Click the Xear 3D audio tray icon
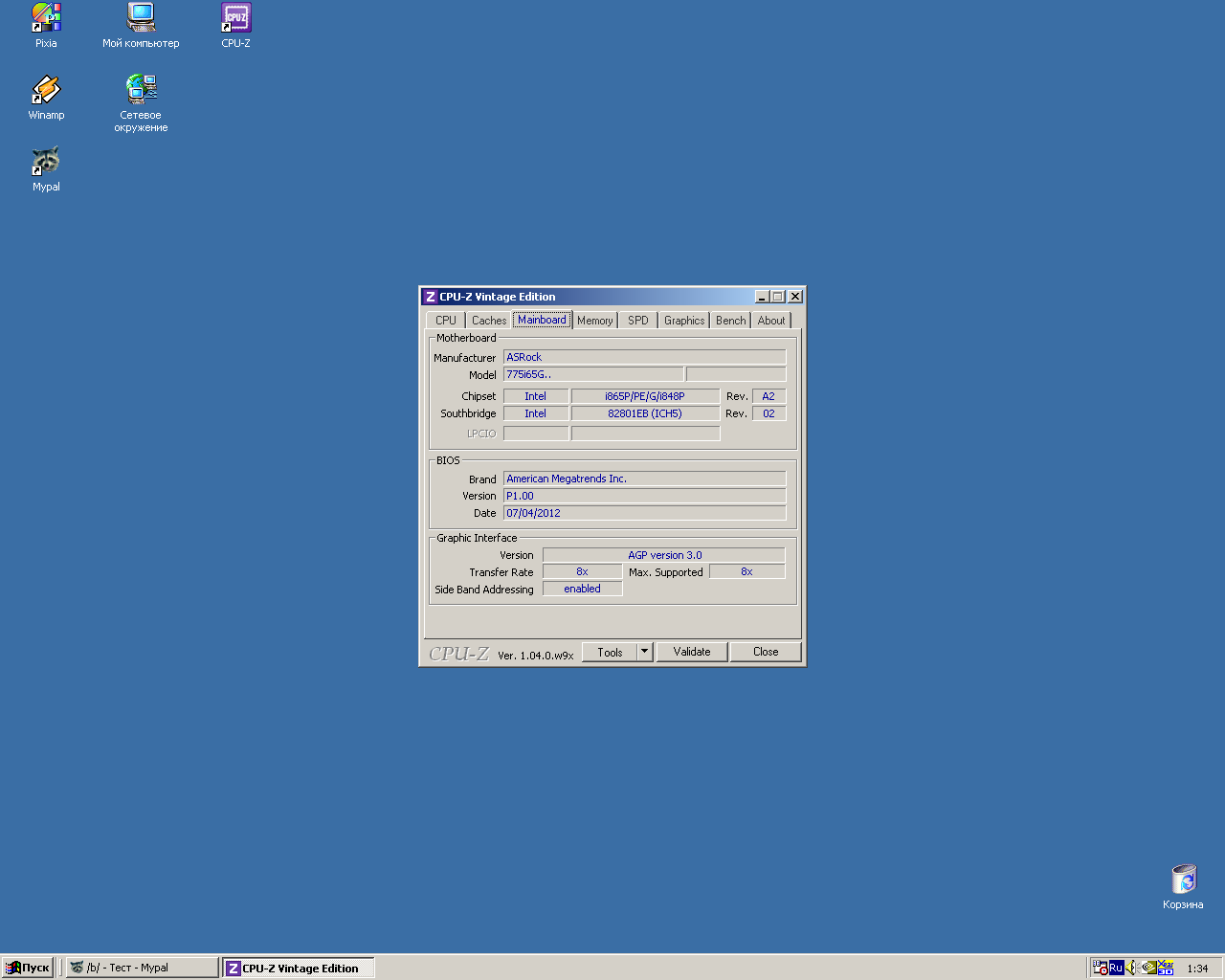This screenshot has height=980, width=1225. (1166, 968)
